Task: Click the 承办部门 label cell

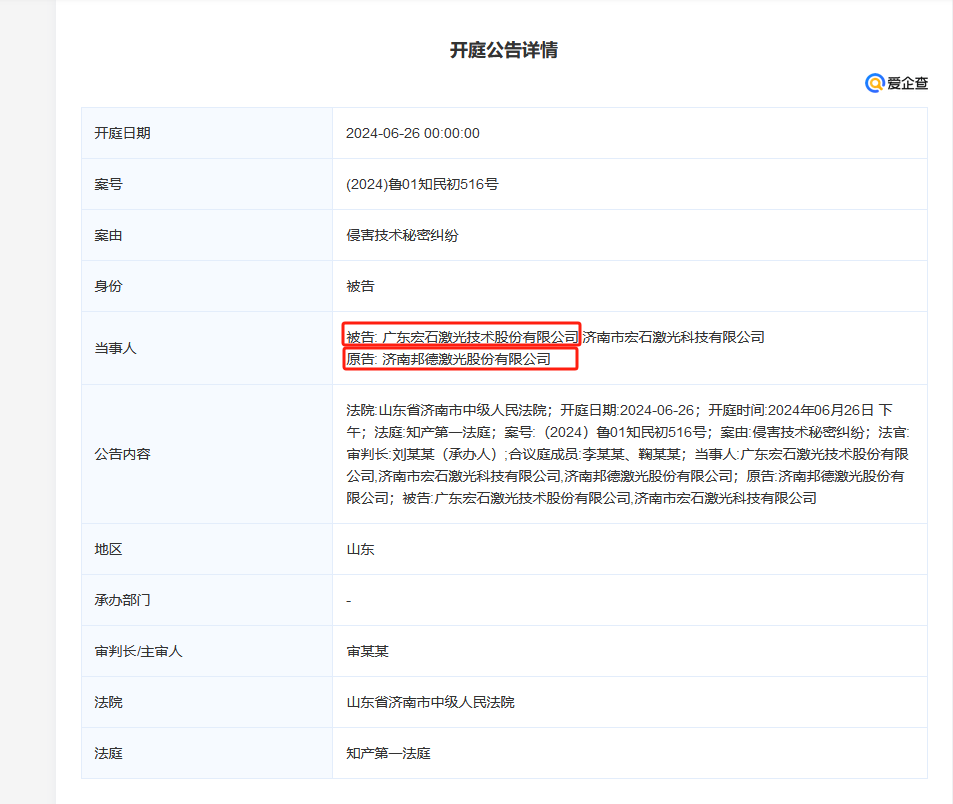Action: point(207,600)
